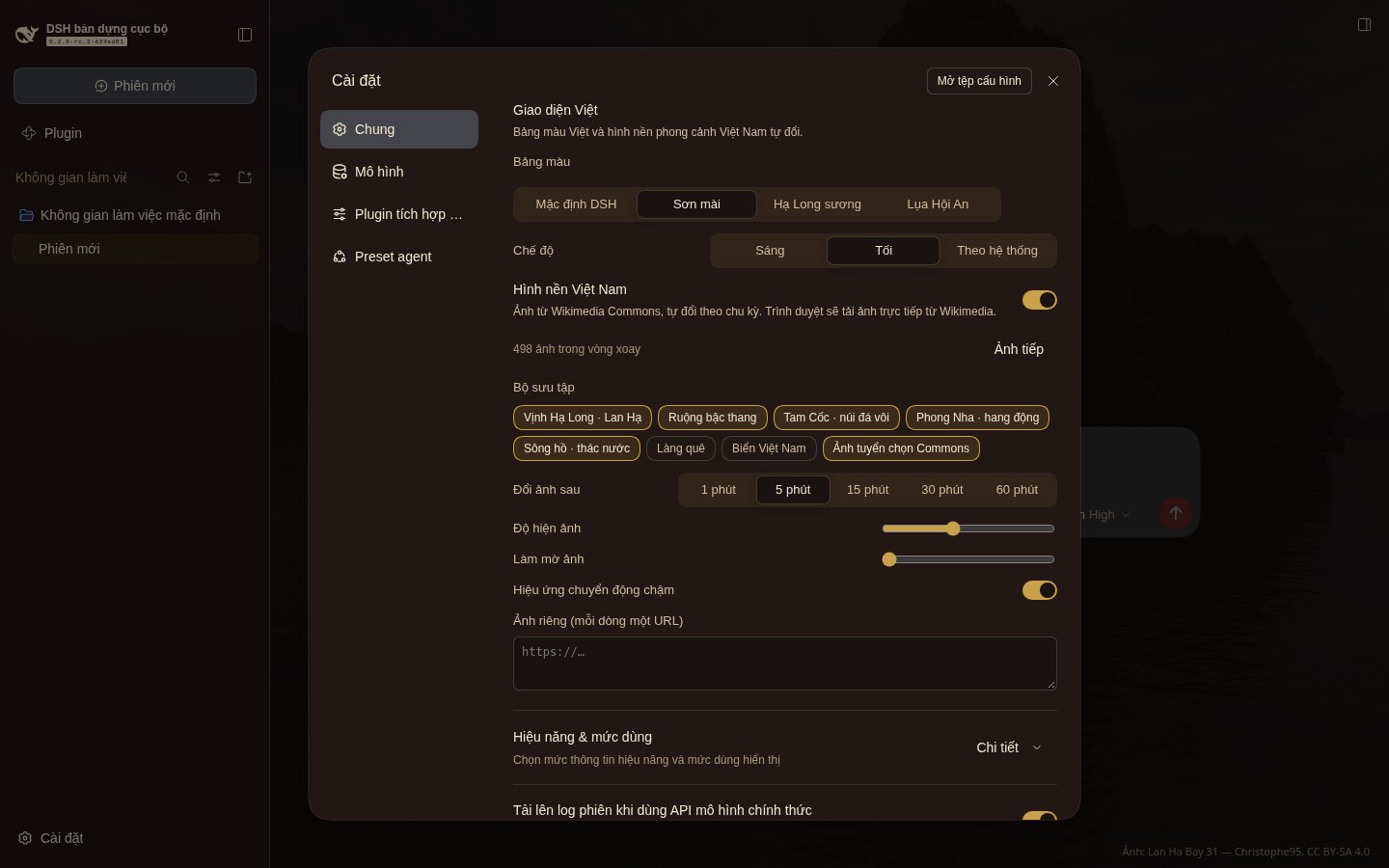
Task: Set mode to Theo hệ thống
Action: [997, 251]
